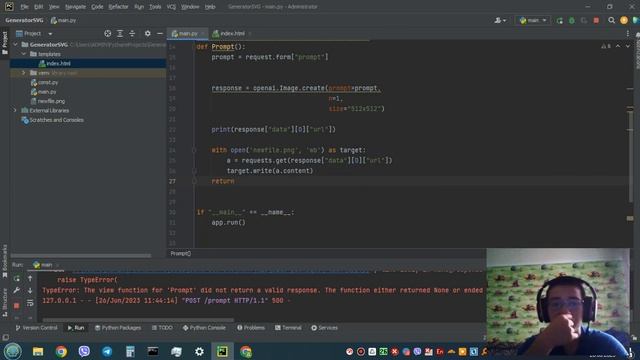Hide the Project tool window

[x=160, y=33]
